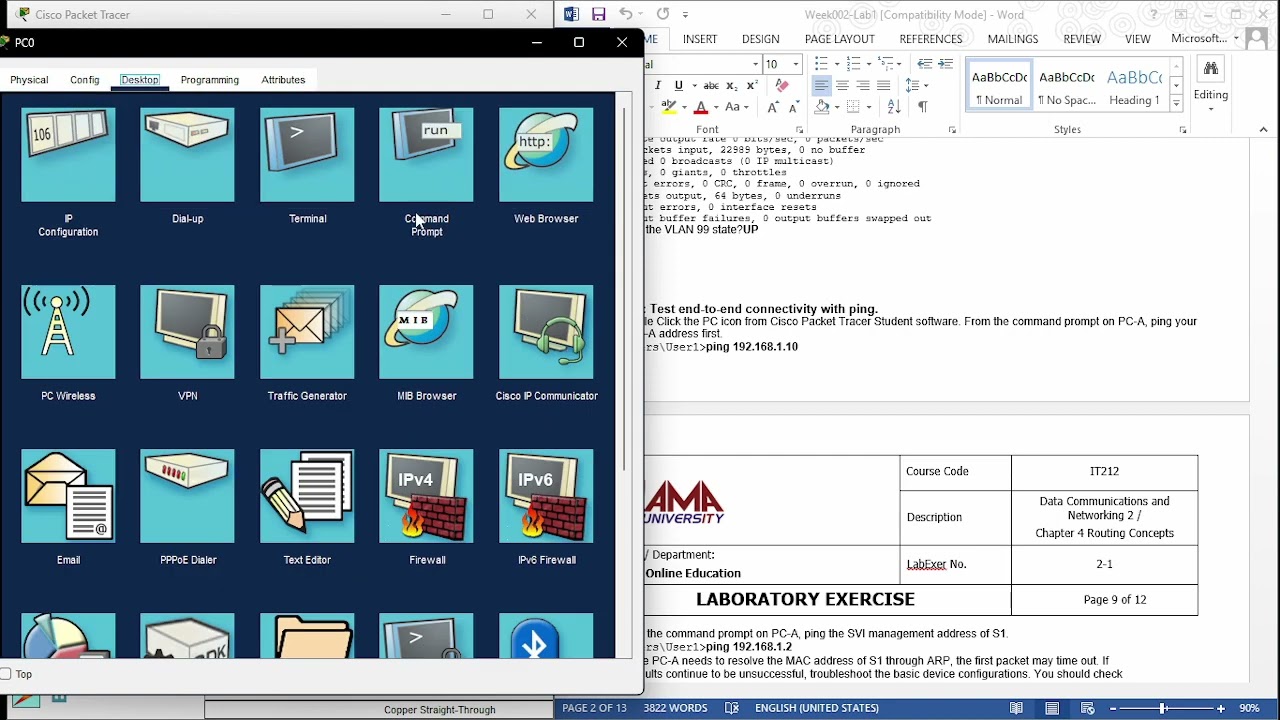Open the font size dropdown
This screenshot has height=720, width=1280.
[796, 64]
